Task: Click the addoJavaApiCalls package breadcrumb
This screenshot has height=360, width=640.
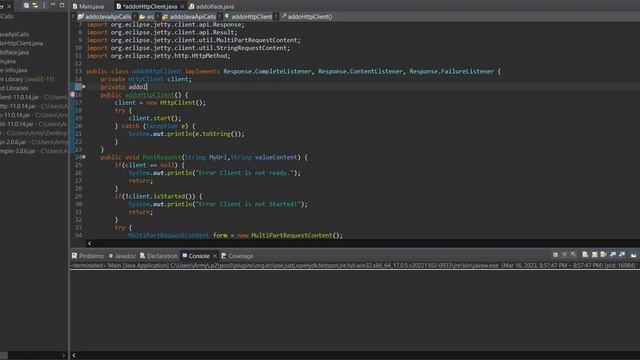Action: pos(189,17)
